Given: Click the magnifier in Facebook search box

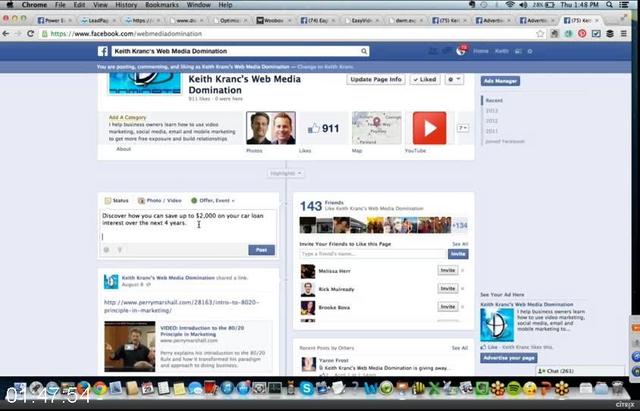Looking at the screenshot, I should 364,51.
